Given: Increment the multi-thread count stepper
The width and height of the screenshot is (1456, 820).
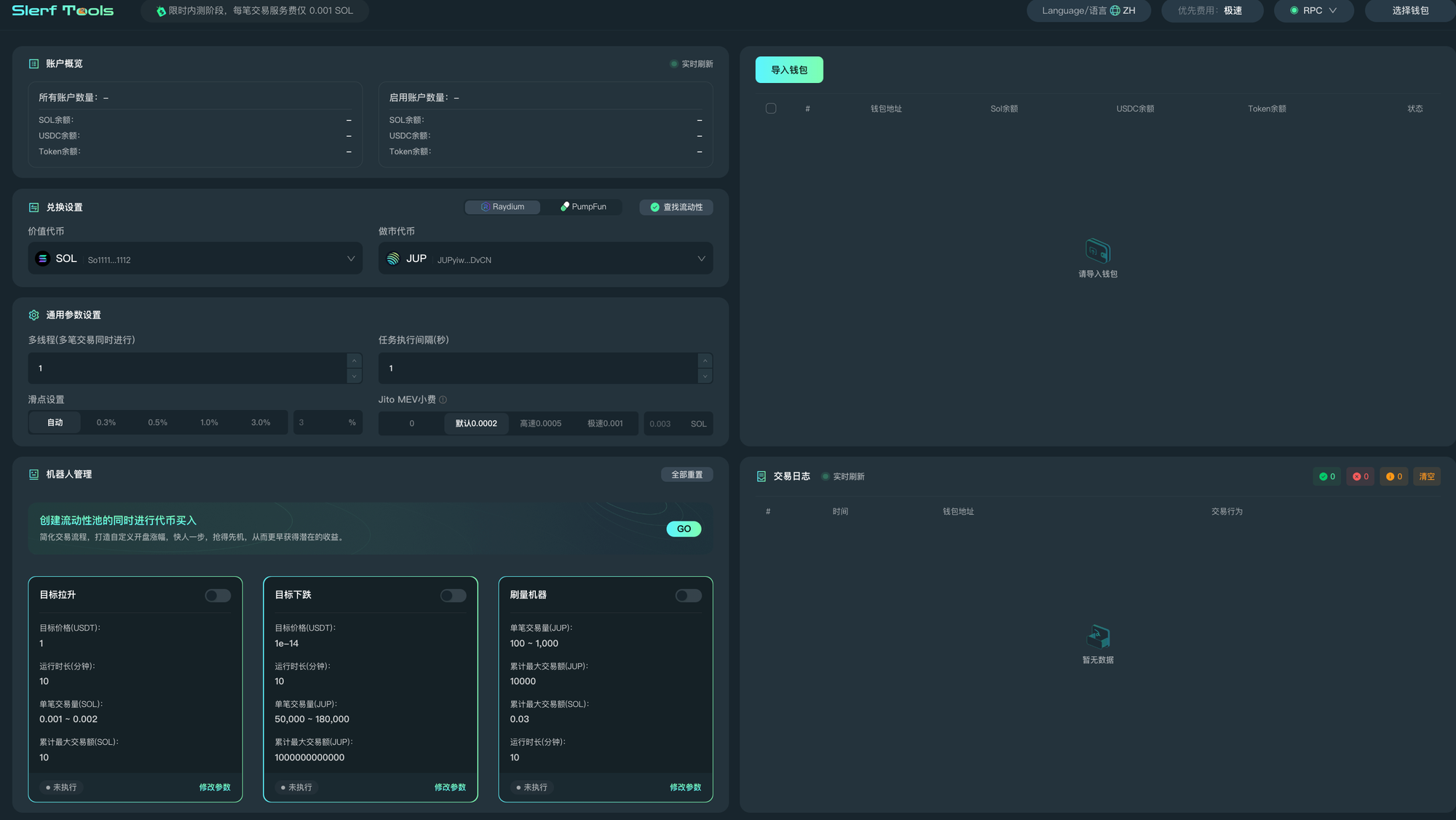Looking at the screenshot, I should 354,360.
